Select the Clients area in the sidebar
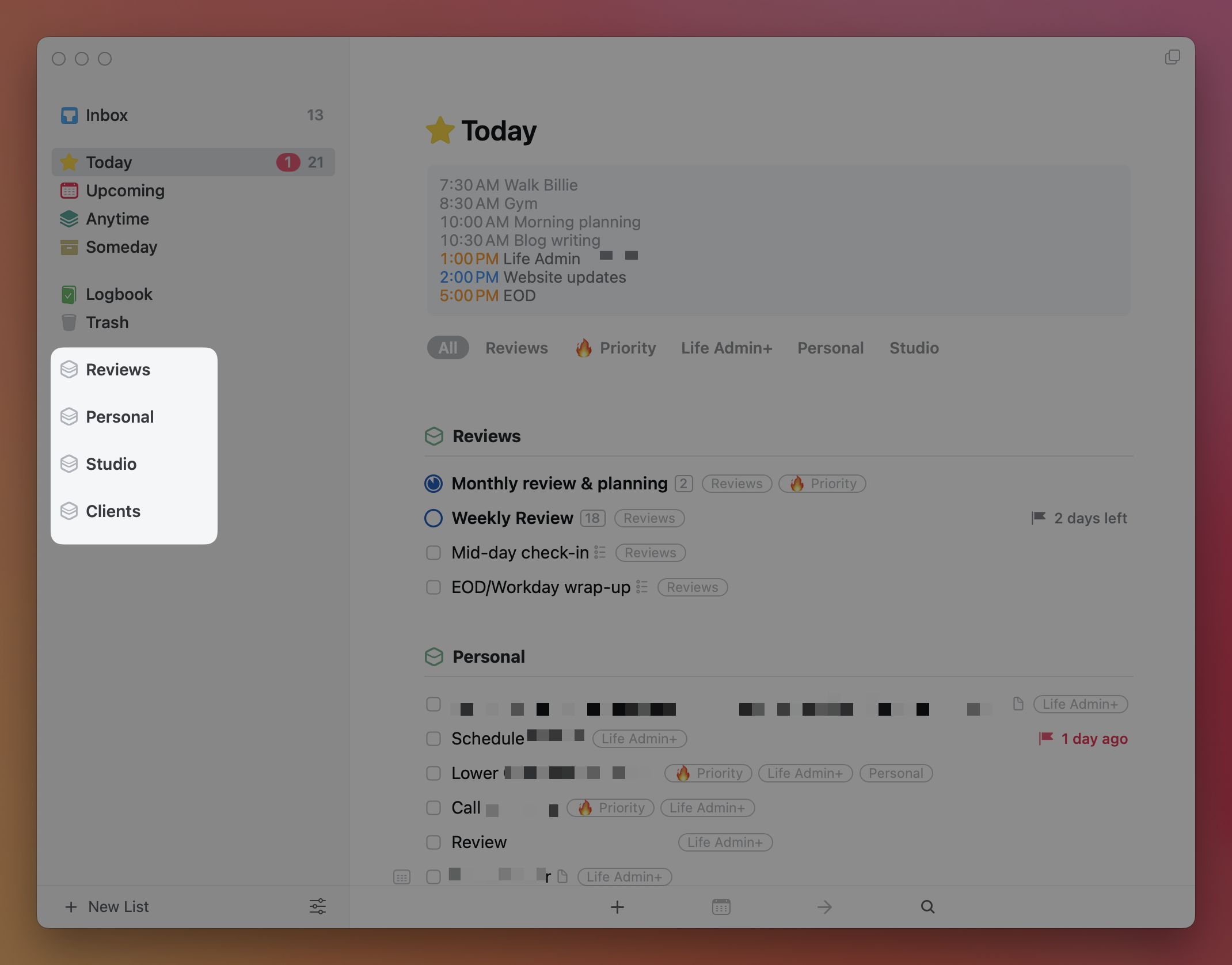1232x965 pixels. pyautogui.click(x=113, y=511)
